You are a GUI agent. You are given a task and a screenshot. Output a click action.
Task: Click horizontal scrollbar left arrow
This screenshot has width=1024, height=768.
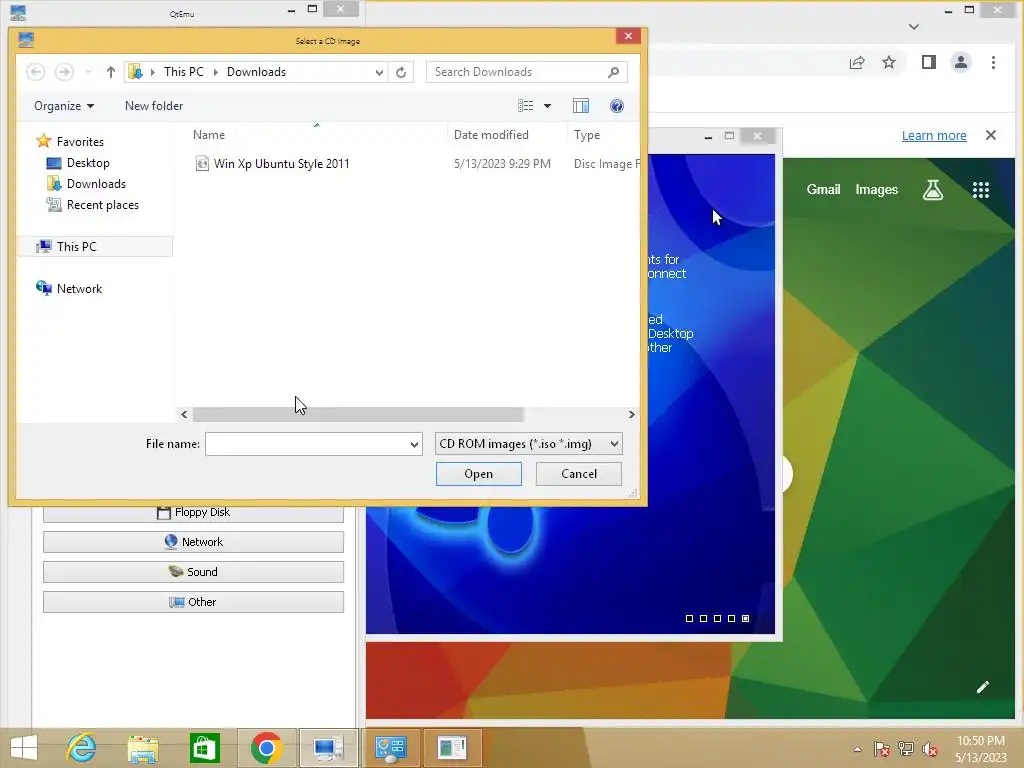tap(184, 415)
